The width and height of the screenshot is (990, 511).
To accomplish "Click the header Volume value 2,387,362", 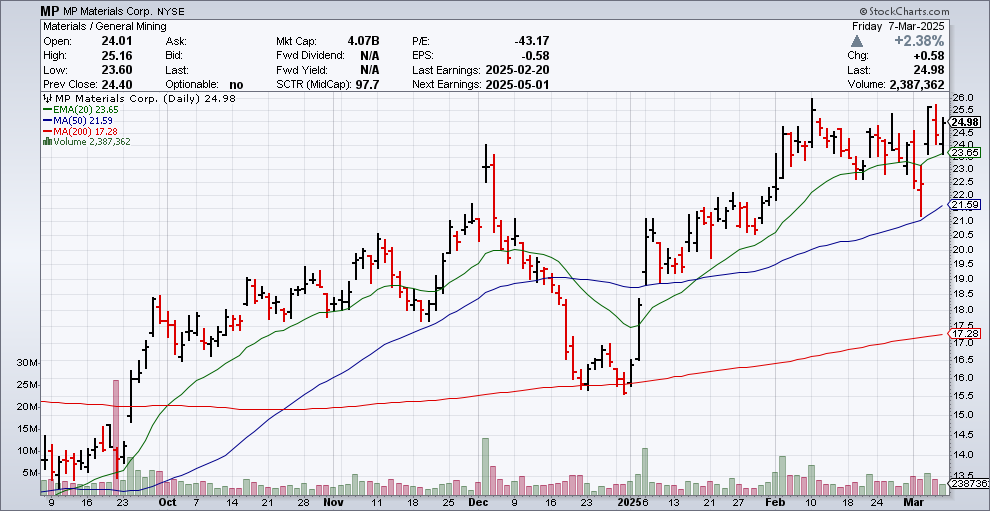I will (x=915, y=85).
